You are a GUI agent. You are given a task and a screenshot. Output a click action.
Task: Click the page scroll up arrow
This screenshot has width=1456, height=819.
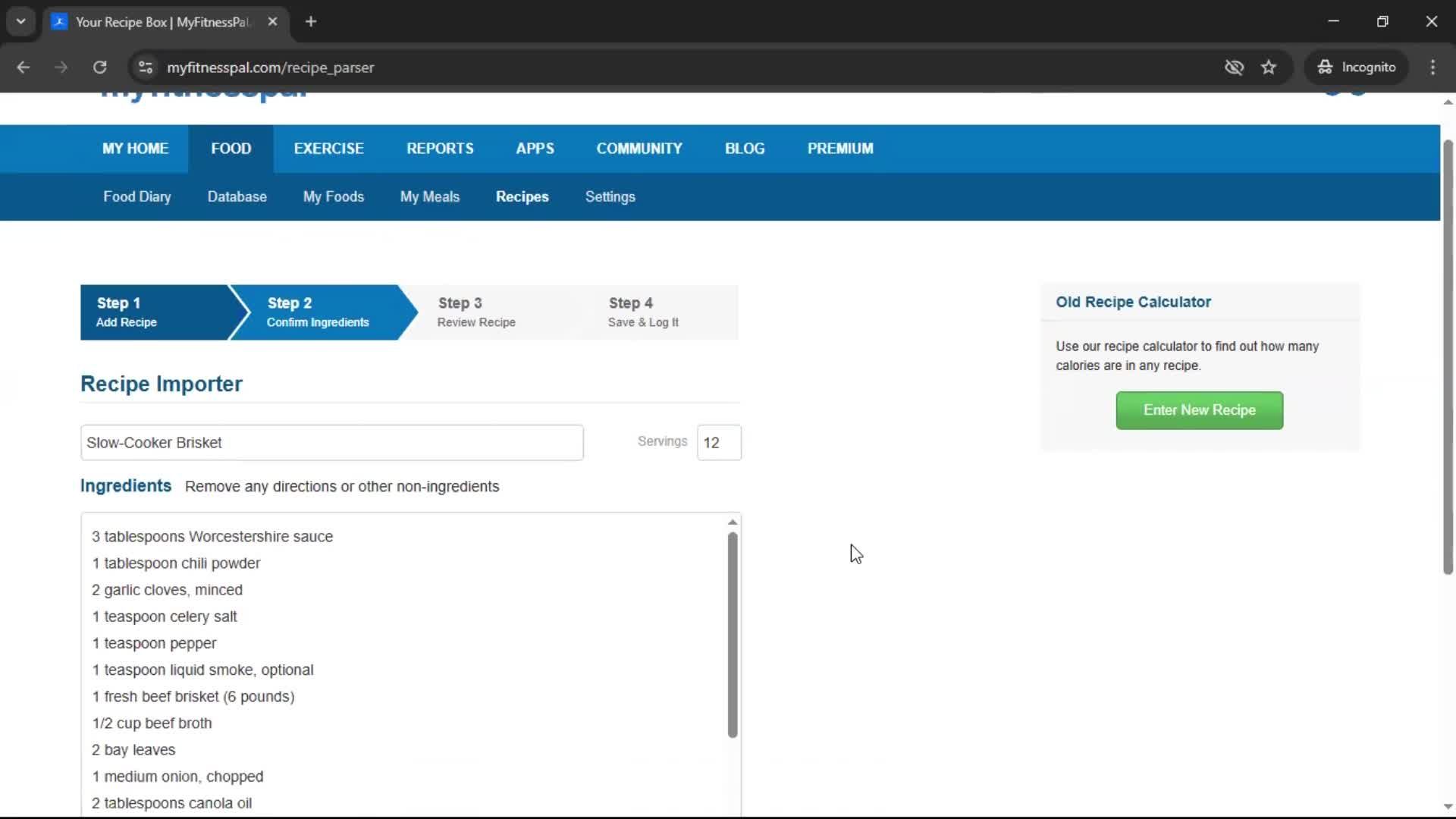pos(1448,102)
